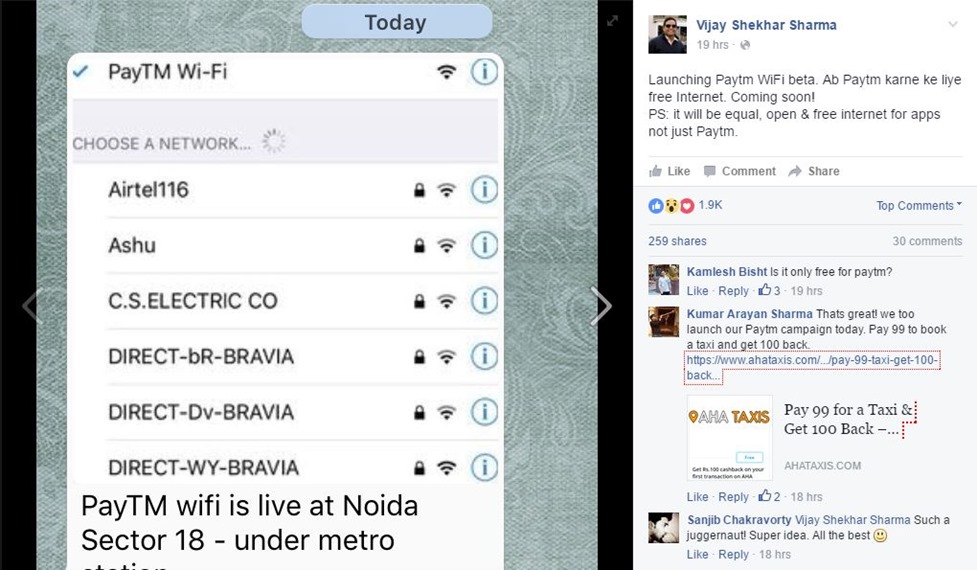This screenshot has width=977, height=570.
Task: Share the Paytm WiFi post
Action: click(x=814, y=171)
